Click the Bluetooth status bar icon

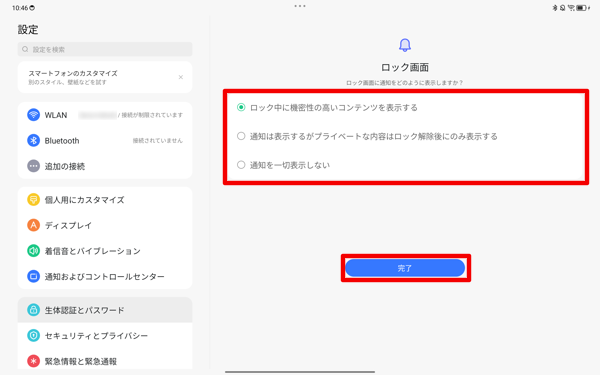[x=554, y=8]
